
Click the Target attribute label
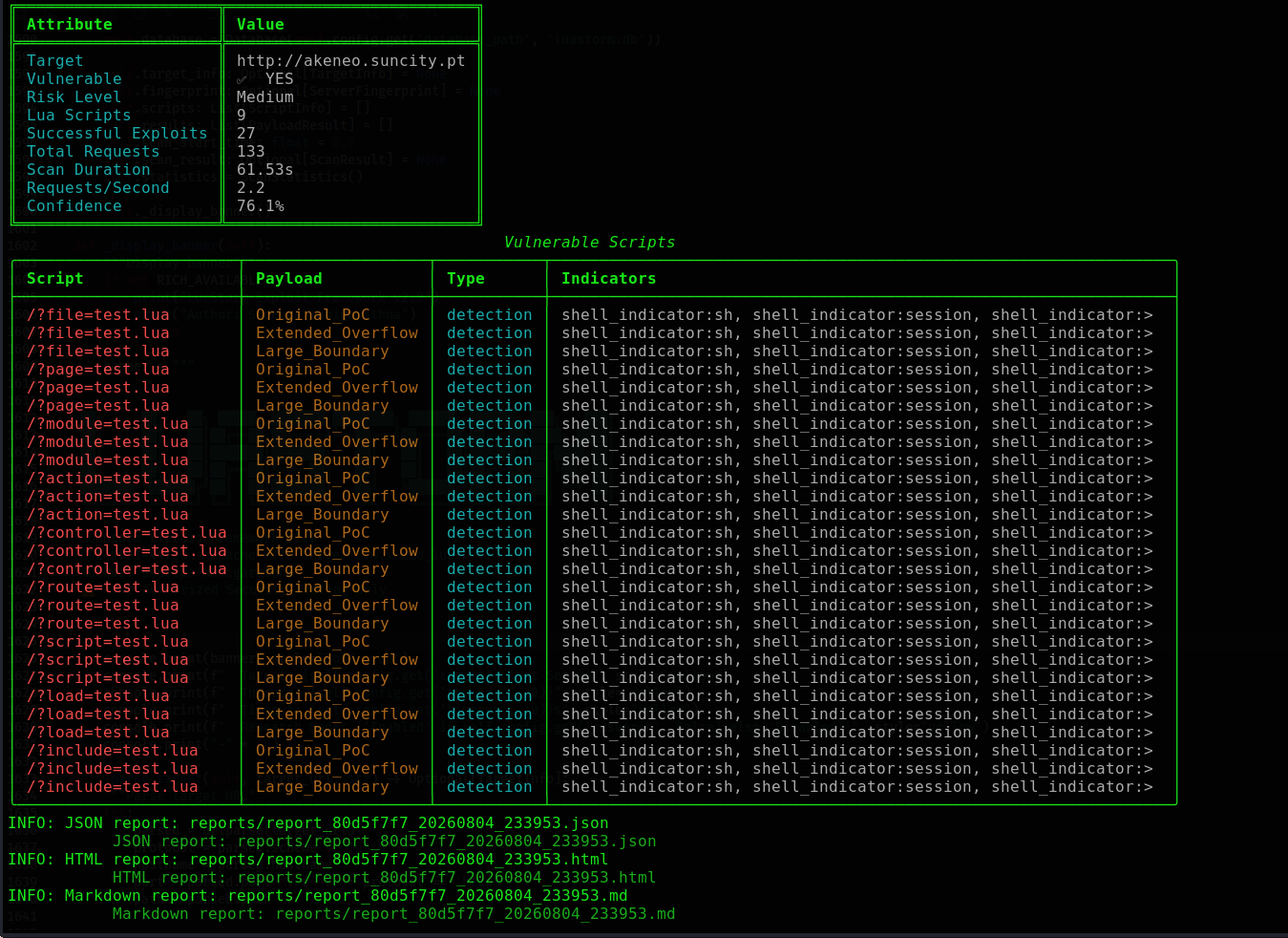54,60
